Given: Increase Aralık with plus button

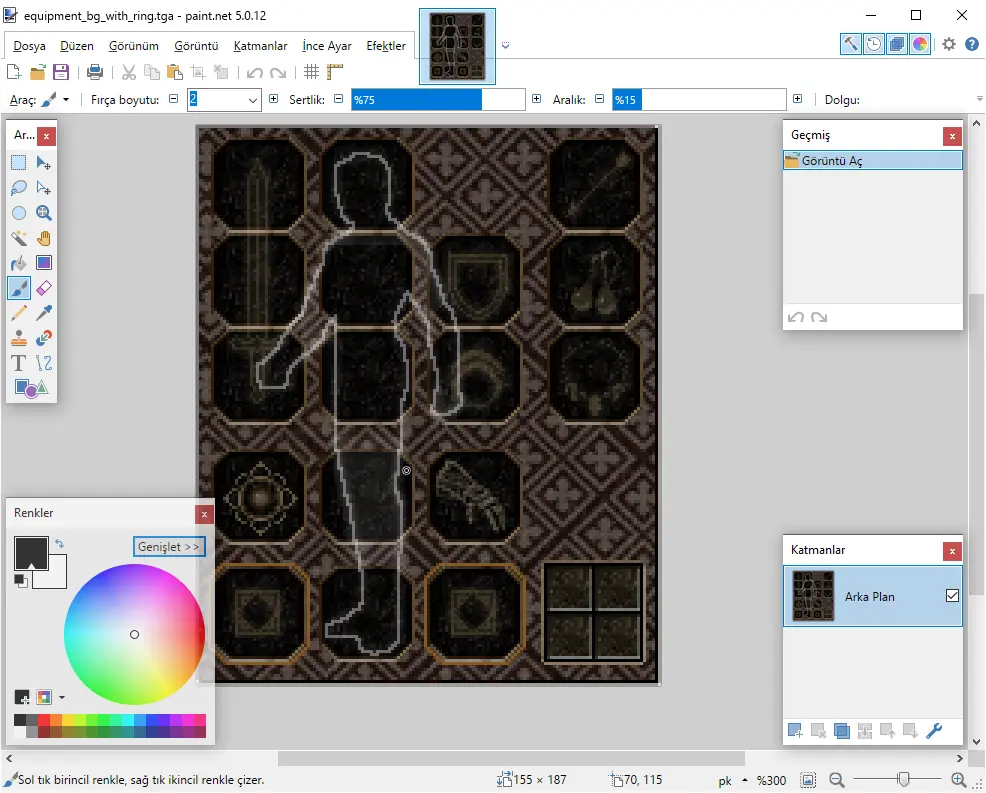Looking at the screenshot, I should click(797, 99).
